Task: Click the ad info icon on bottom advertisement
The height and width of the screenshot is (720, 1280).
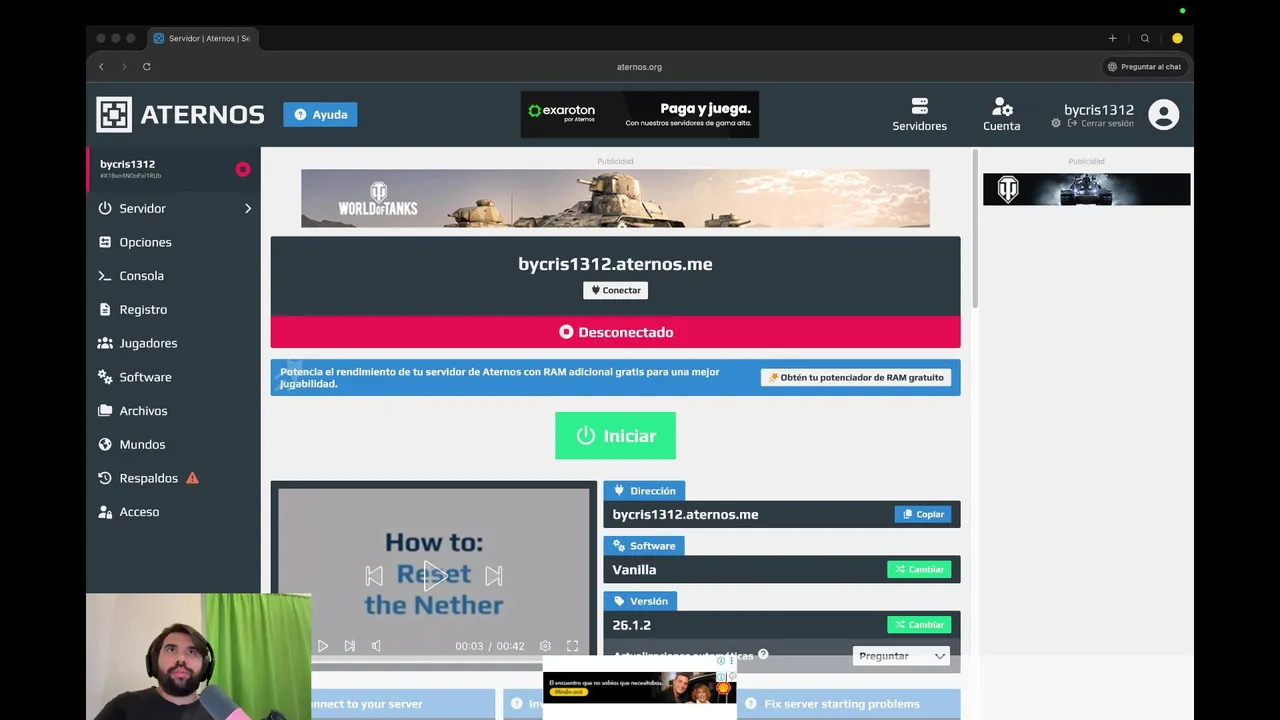Action: pyautogui.click(x=721, y=661)
